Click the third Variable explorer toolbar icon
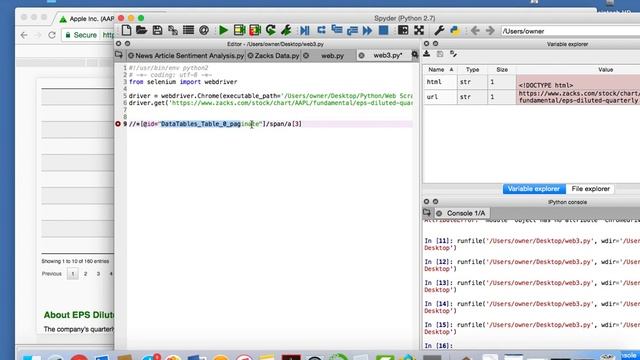This screenshot has height=360, width=640. (x=453, y=54)
